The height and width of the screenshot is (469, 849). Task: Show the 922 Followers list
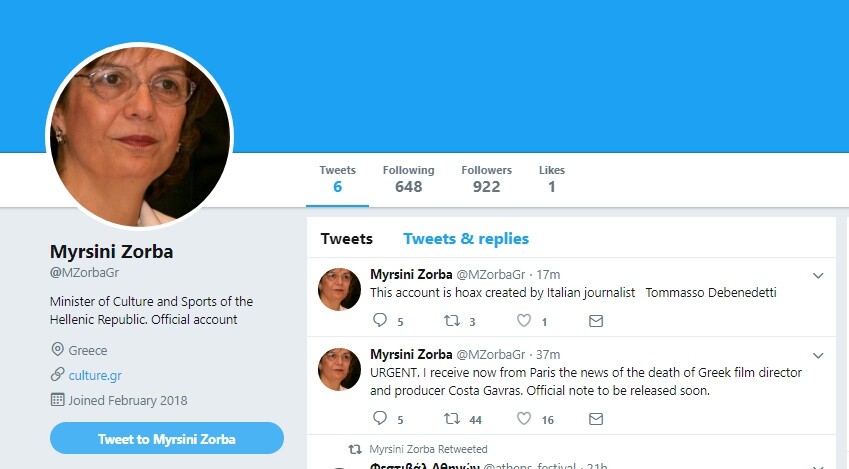pos(486,179)
